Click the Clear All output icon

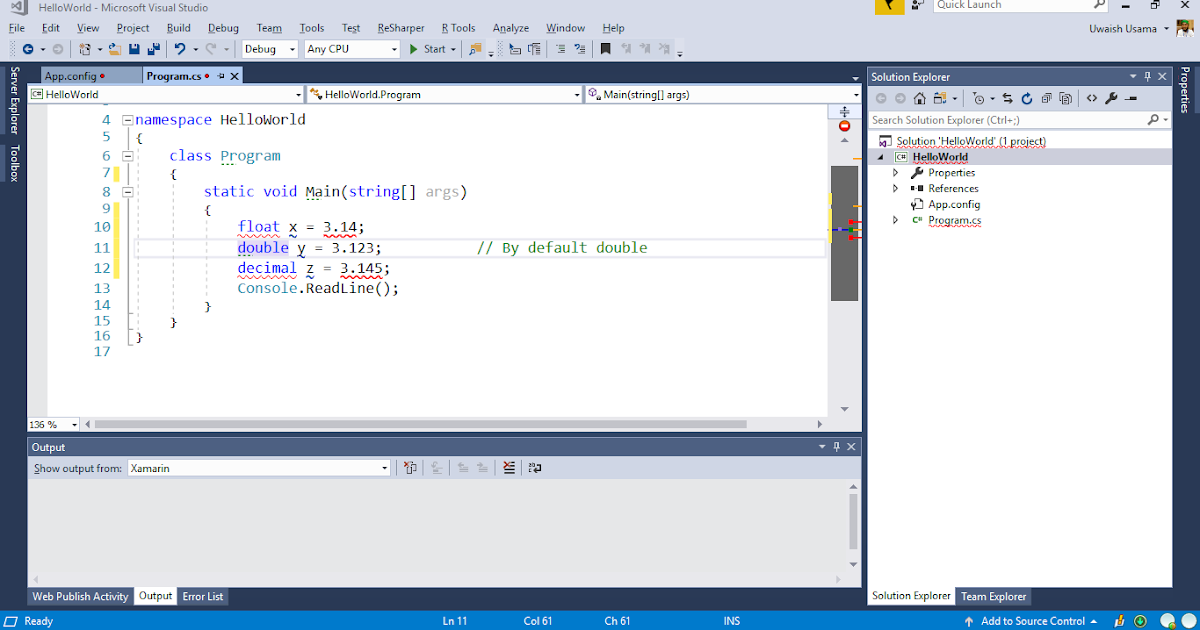509,467
